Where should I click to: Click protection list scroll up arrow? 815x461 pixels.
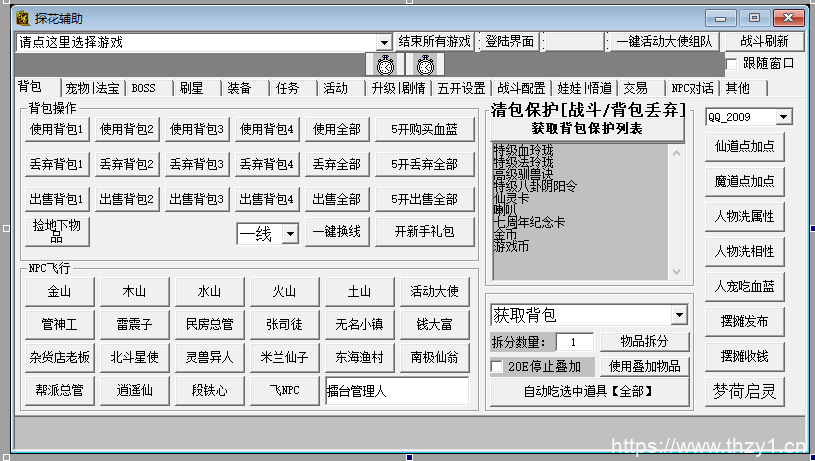(x=676, y=153)
